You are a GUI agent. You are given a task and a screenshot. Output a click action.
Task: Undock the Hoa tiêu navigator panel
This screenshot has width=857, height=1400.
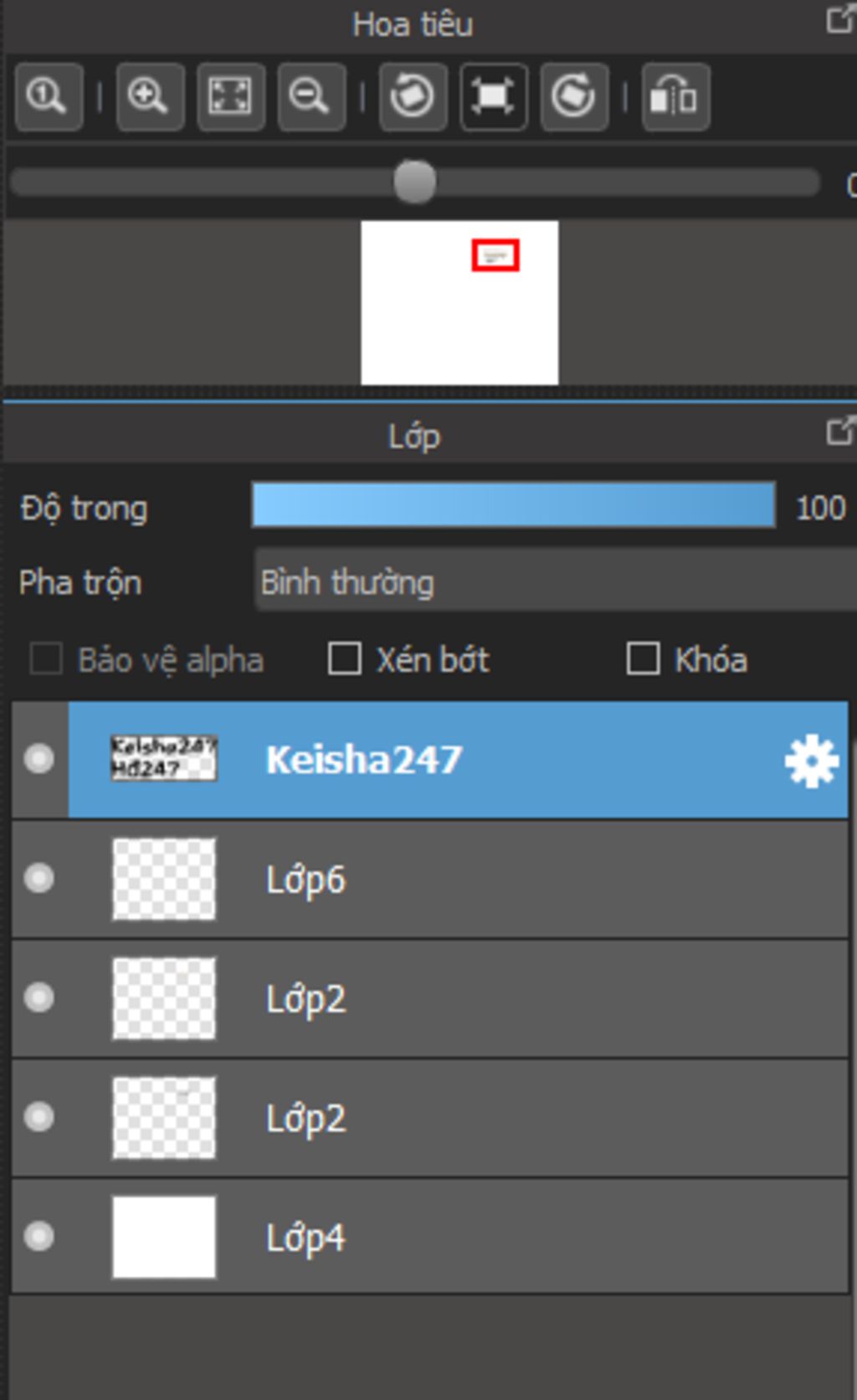click(839, 20)
